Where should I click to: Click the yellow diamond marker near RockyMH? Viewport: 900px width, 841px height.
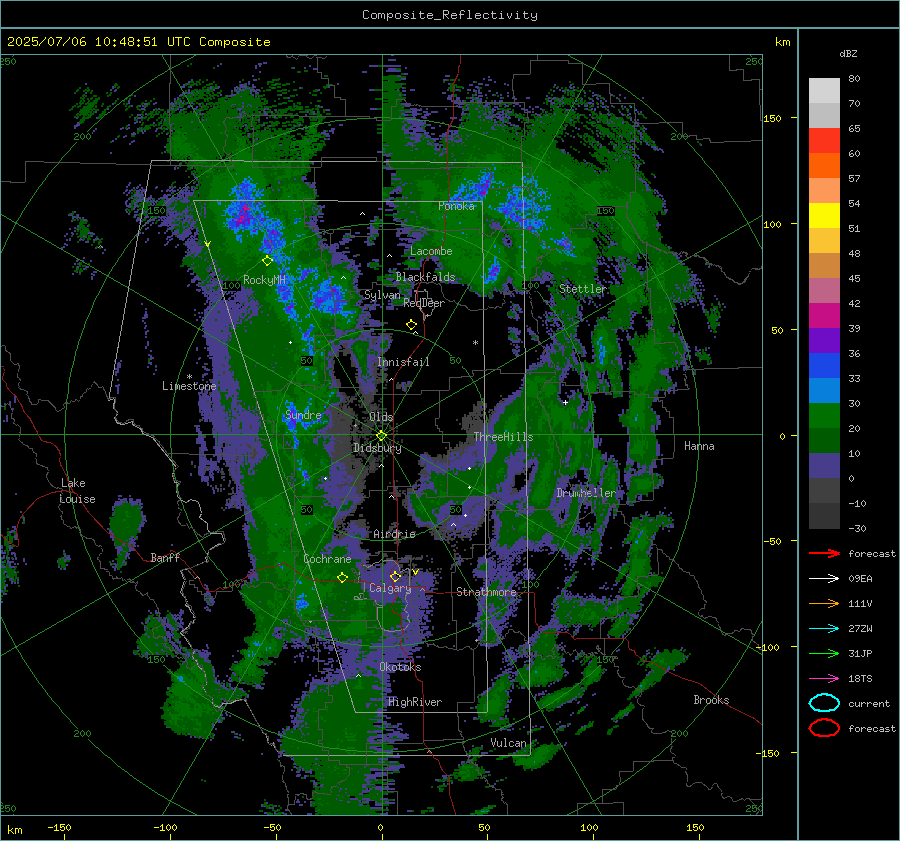coord(267,261)
